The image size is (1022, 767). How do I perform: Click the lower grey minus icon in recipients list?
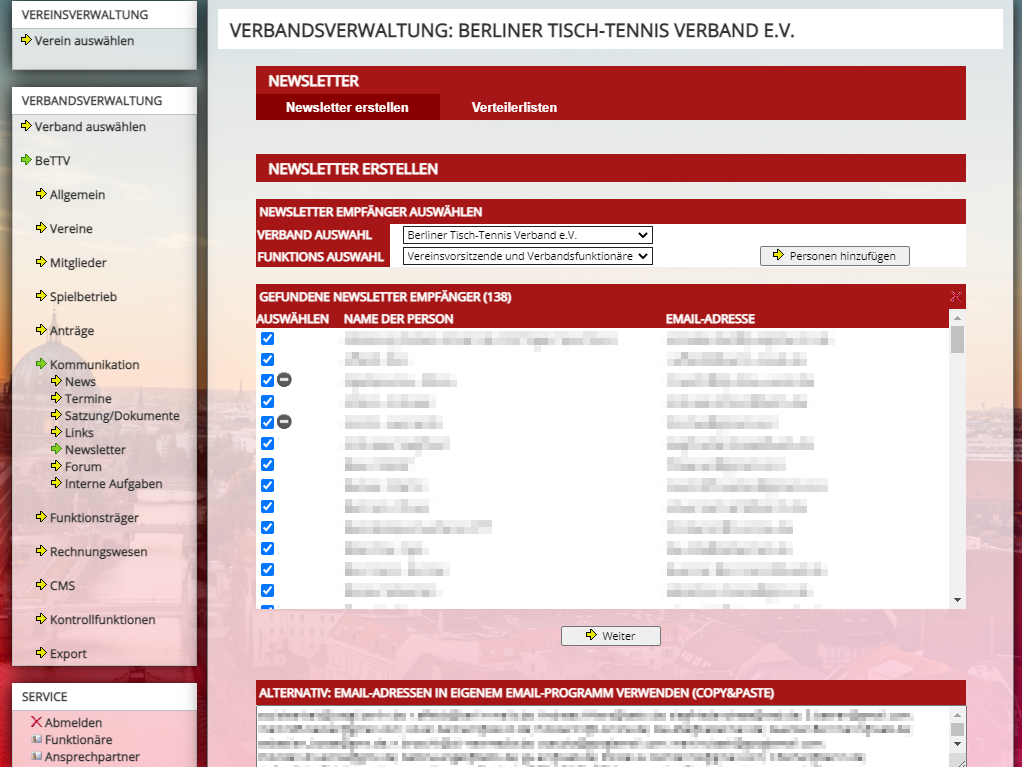[x=284, y=422]
